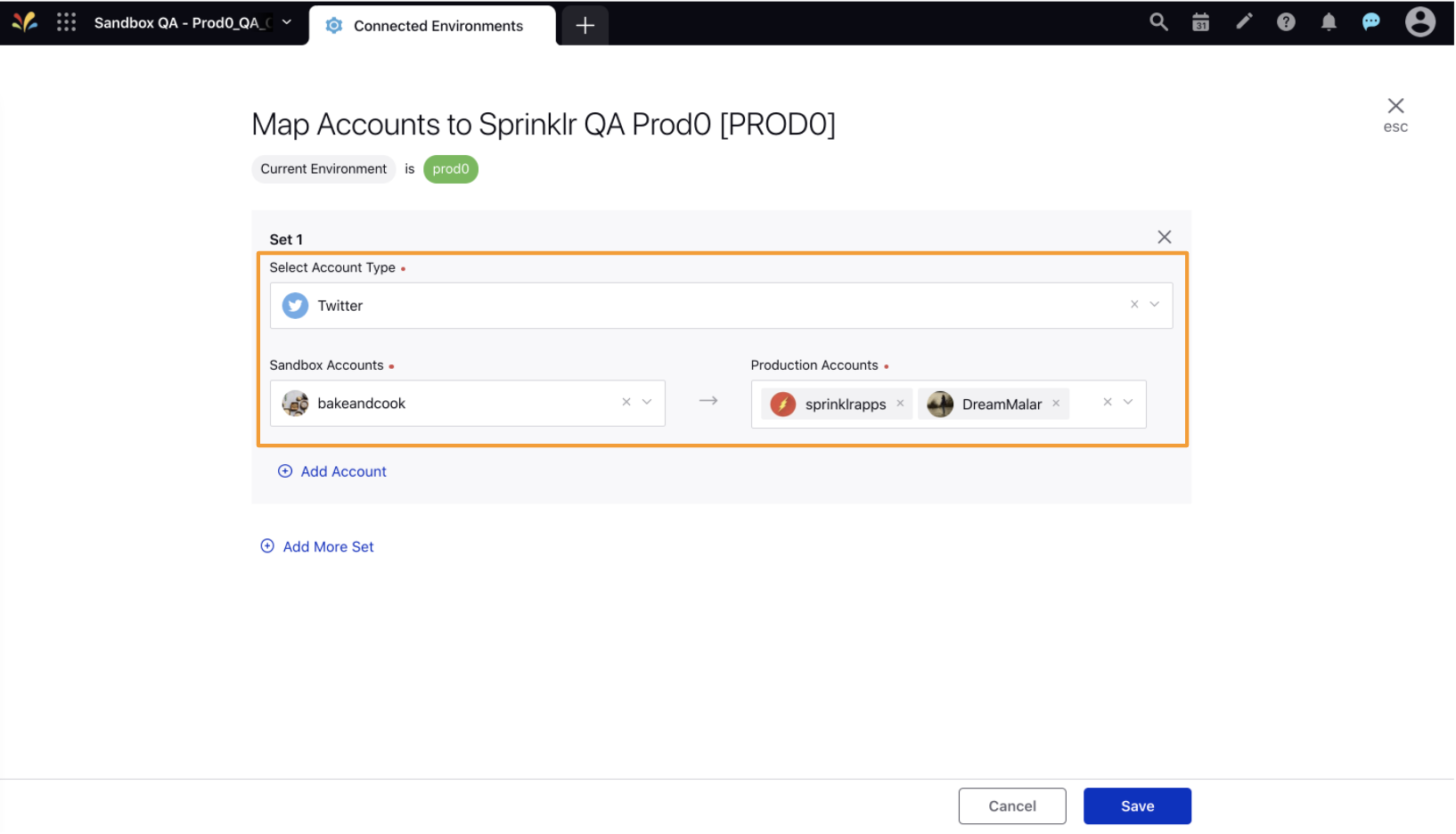Open the app launcher grid icon
This screenshot has height=834, width=1456.
coord(66,22)
